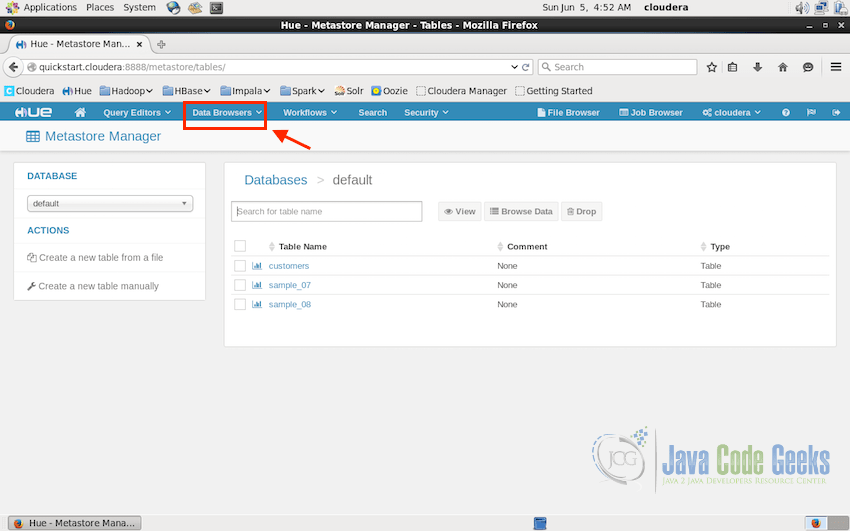Check the sample_07 table checkbox
850x531 pixels.
tap(240, 285)
